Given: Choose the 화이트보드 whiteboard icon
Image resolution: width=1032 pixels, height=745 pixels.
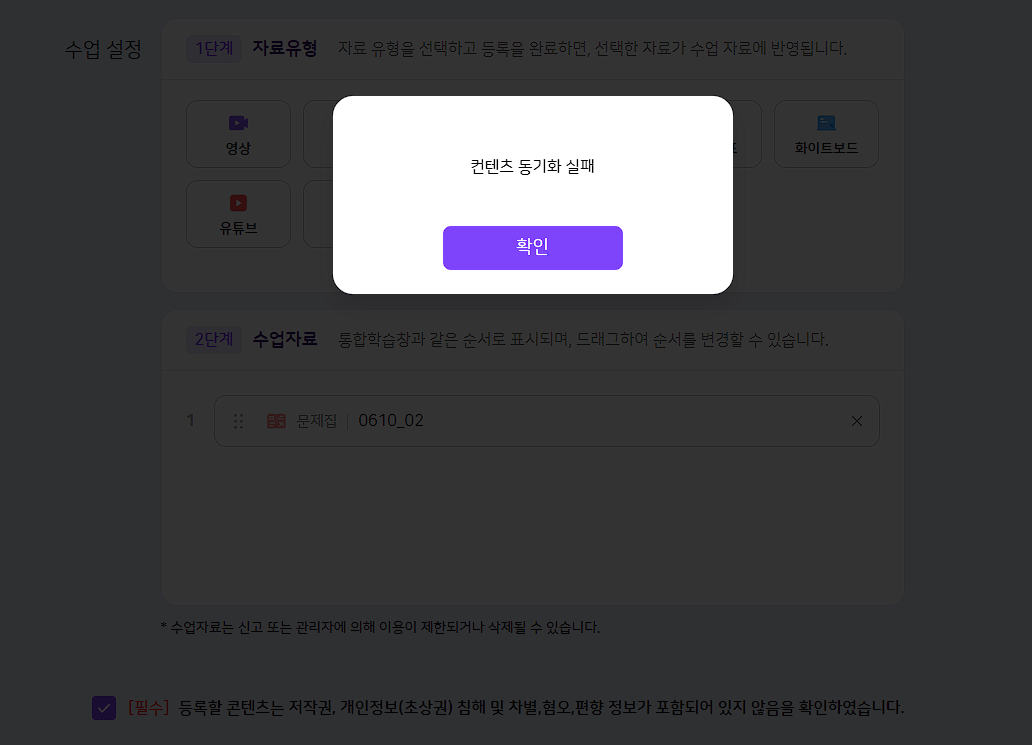Looking at the screenshot, I should (826, 123).
